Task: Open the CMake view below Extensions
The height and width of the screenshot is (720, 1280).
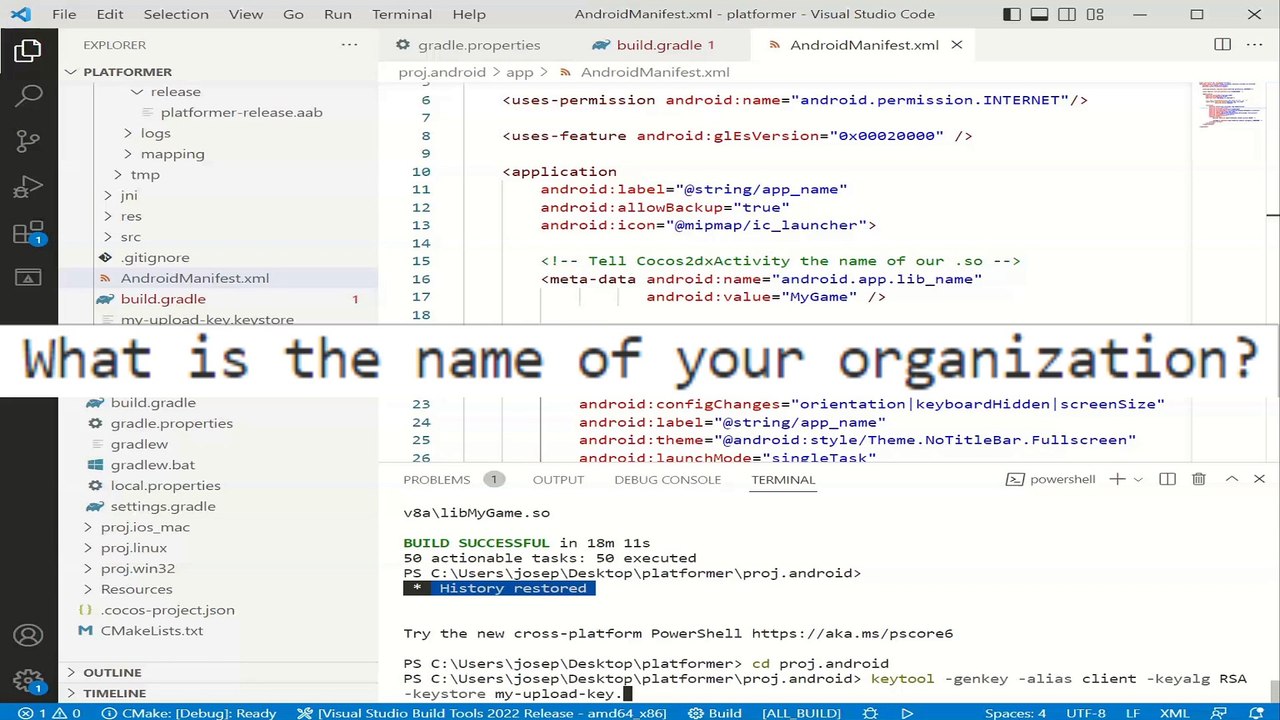Action: (28, 279)
